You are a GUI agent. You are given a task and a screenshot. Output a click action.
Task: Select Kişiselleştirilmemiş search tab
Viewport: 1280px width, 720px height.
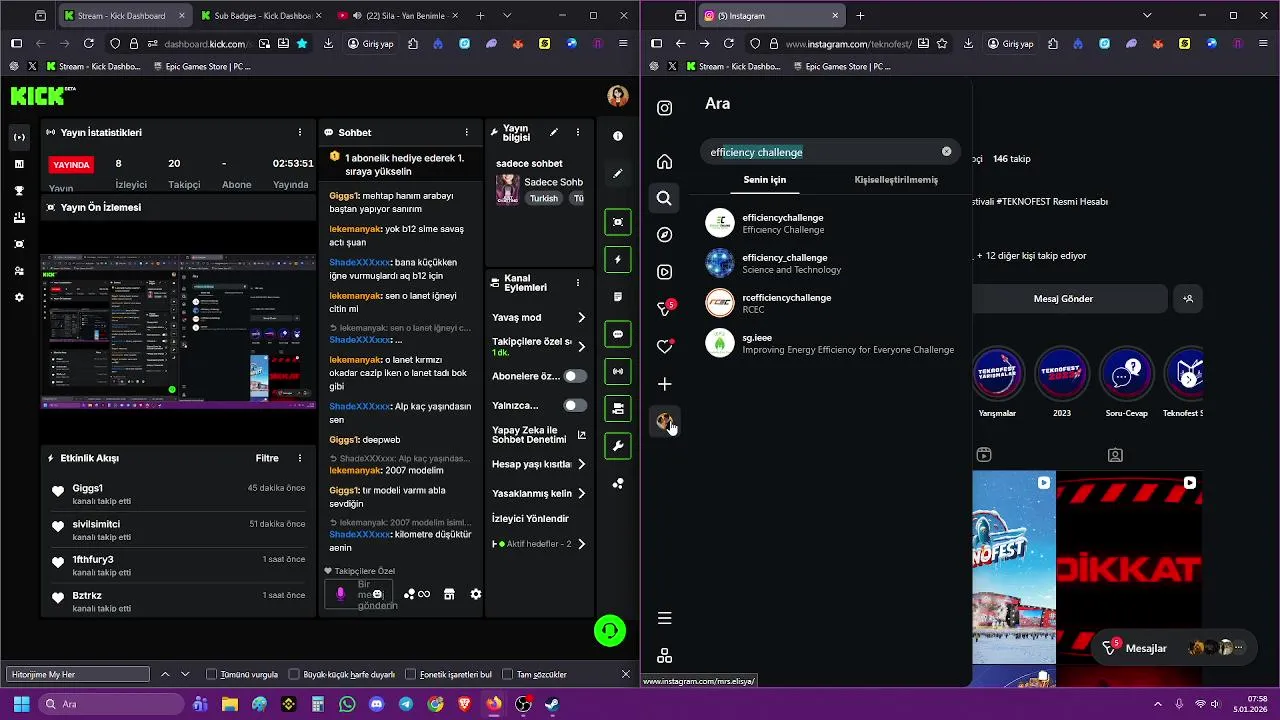pyautogui.click(x=896, y=180)
